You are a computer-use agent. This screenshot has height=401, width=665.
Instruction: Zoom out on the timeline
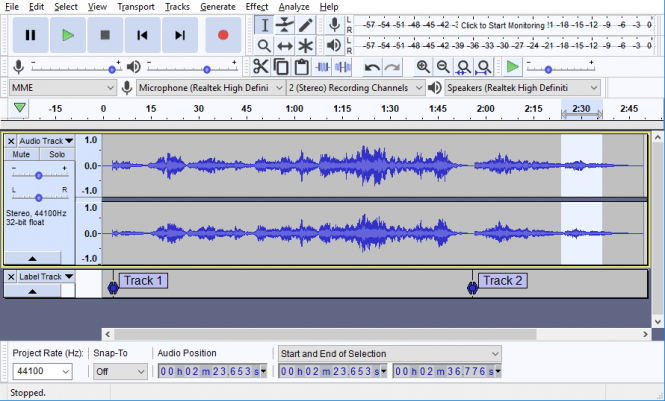point(443,67)
